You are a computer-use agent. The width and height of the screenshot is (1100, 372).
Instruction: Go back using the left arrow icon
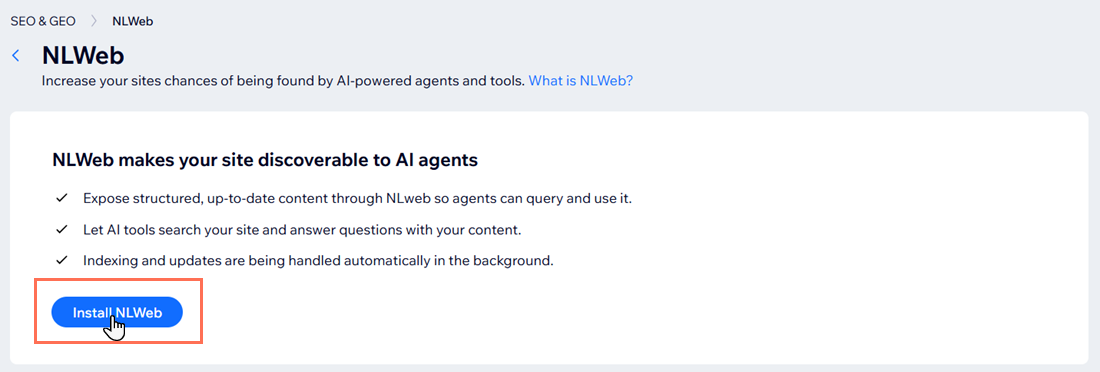click(x=16, y=56)
